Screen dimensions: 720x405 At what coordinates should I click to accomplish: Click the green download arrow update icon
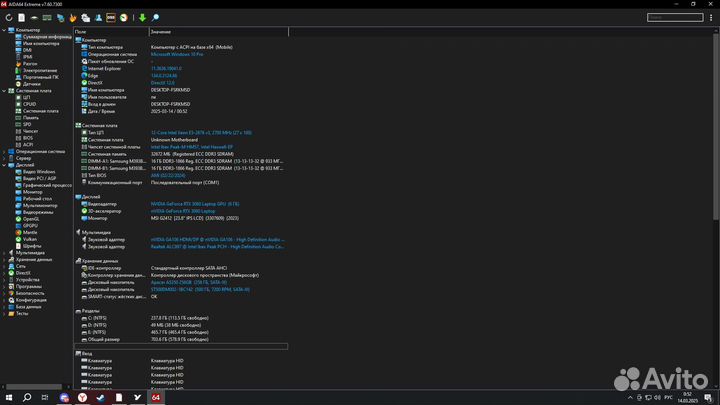pos(142,17)
